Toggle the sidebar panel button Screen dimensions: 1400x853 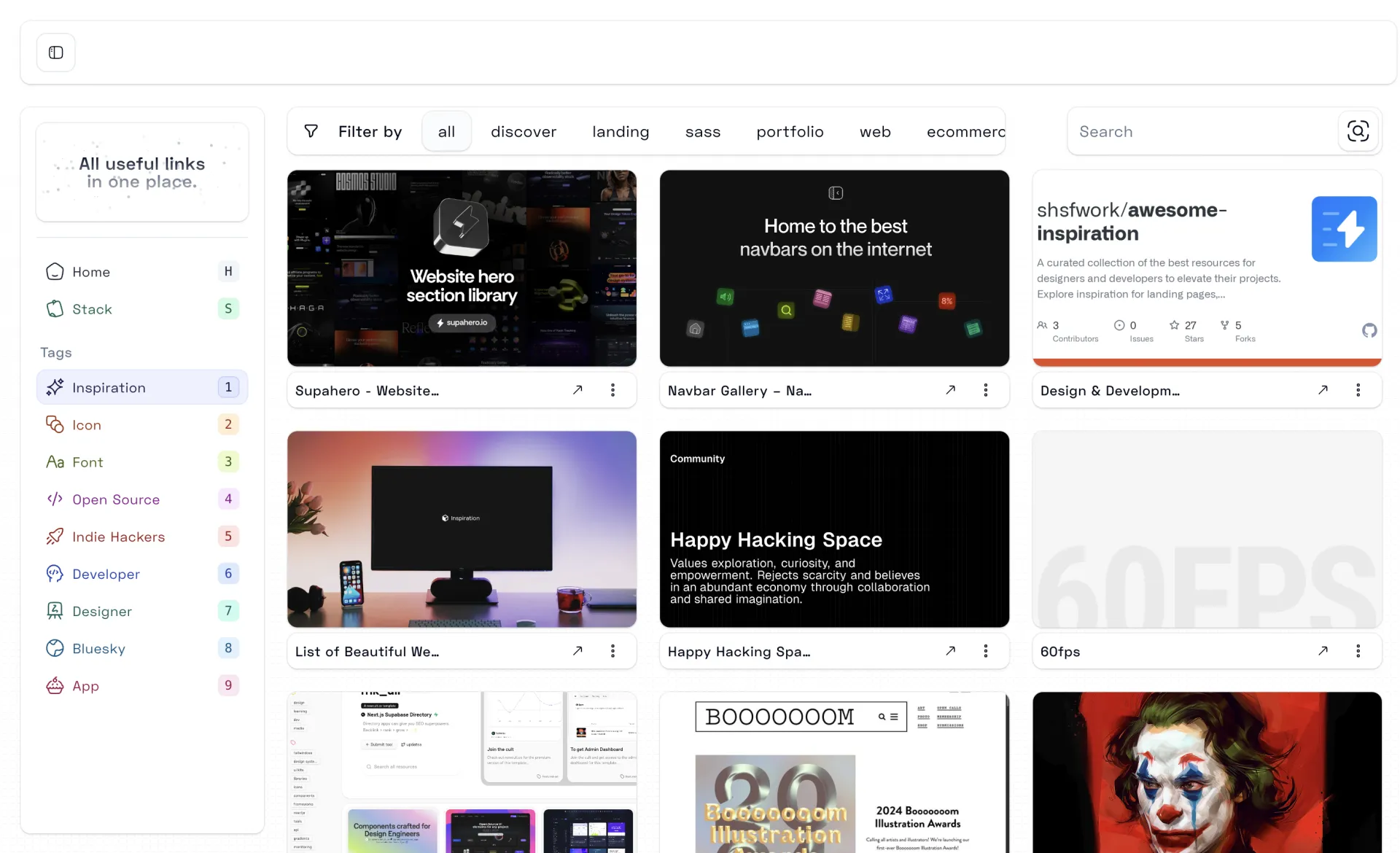(x=56, y=52)
